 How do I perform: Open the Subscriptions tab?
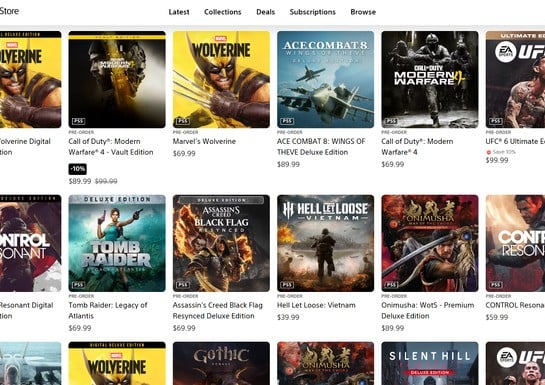[312, 12]
